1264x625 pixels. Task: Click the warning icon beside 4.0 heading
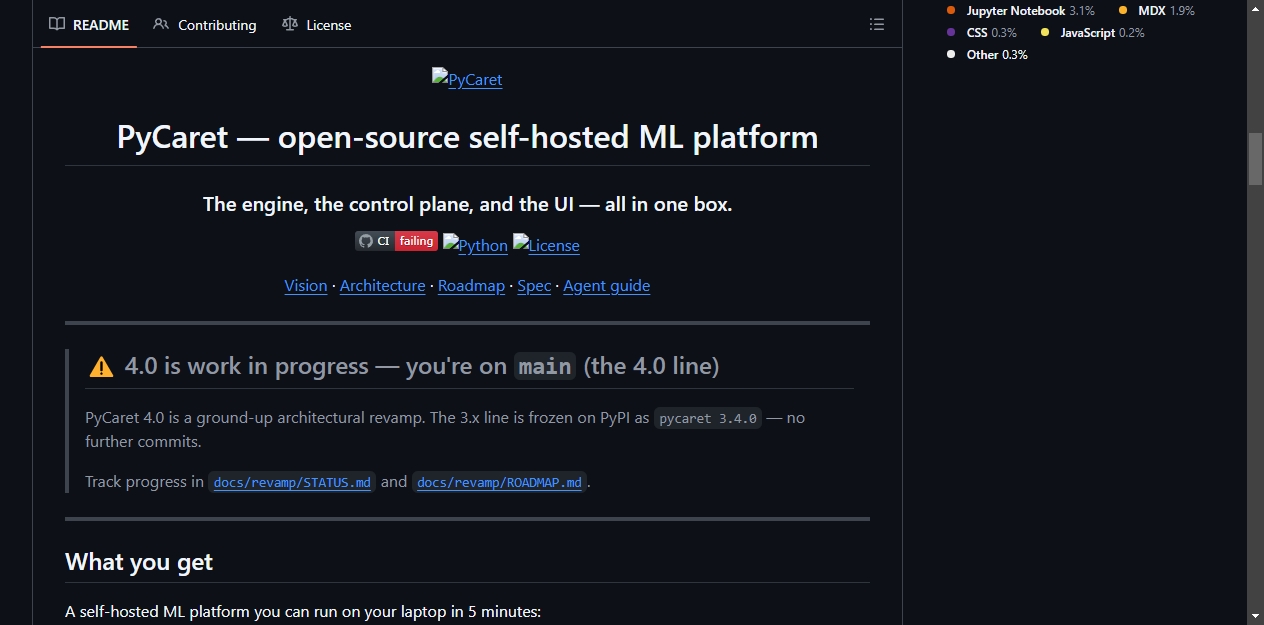101,367
